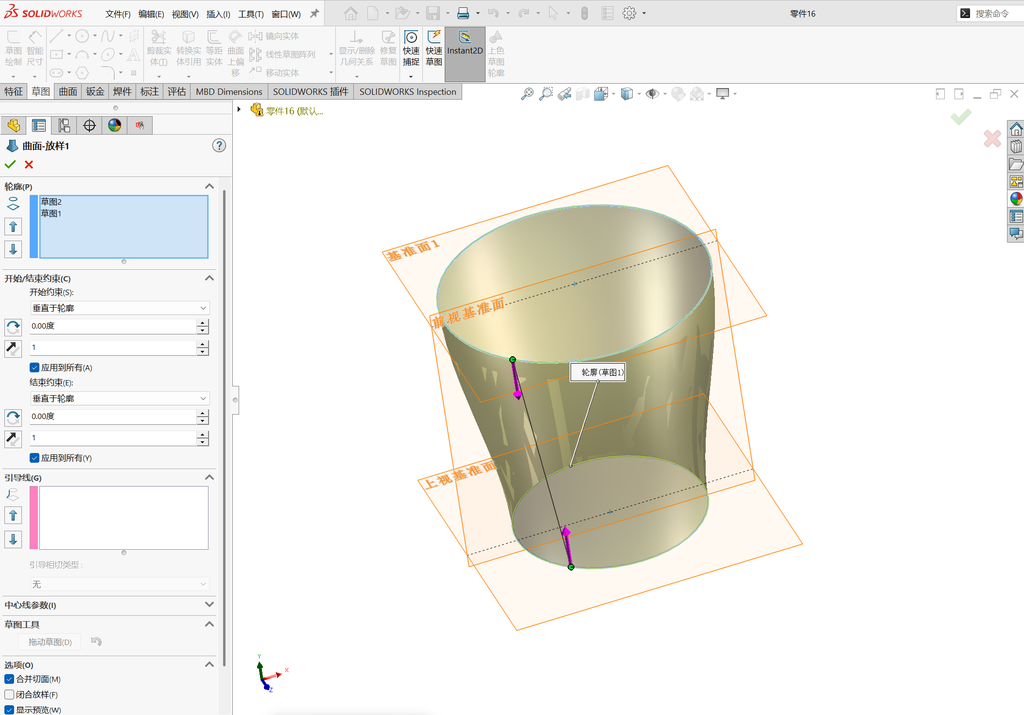This screenshot has height=715, width=1024.
Task: Open the 工具(T) menu
Action: [251, 14]
